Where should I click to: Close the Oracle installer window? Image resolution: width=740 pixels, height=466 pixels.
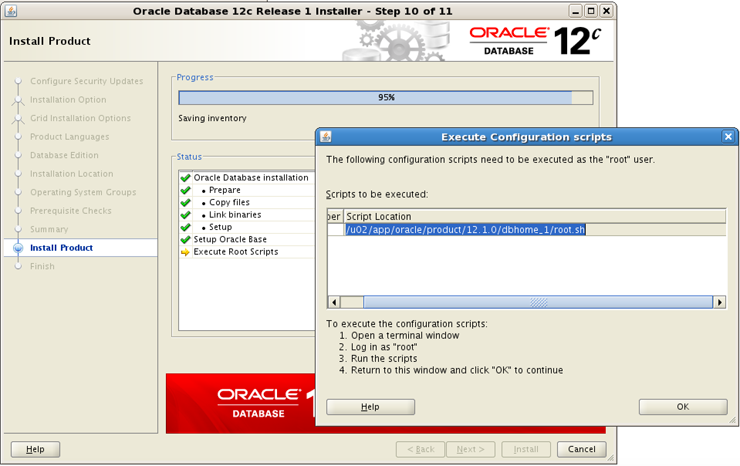pyautogui.click(x=606, y=11)
